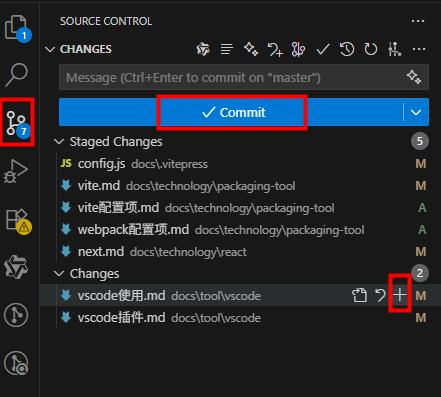
Task: Click the star-shaped icon in Changes toolbar
Action: point(203,49)
